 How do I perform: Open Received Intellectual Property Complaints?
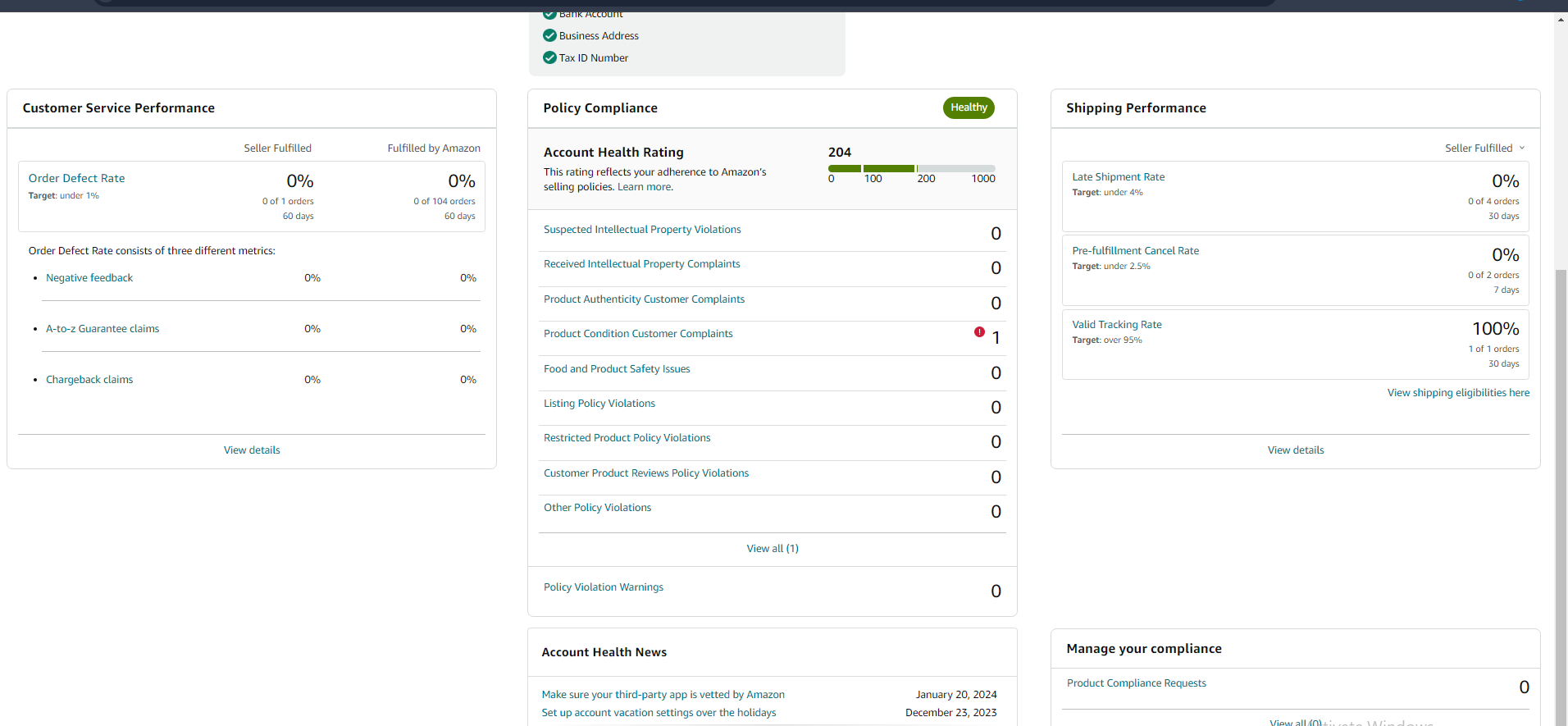click(x=642, y=264)
